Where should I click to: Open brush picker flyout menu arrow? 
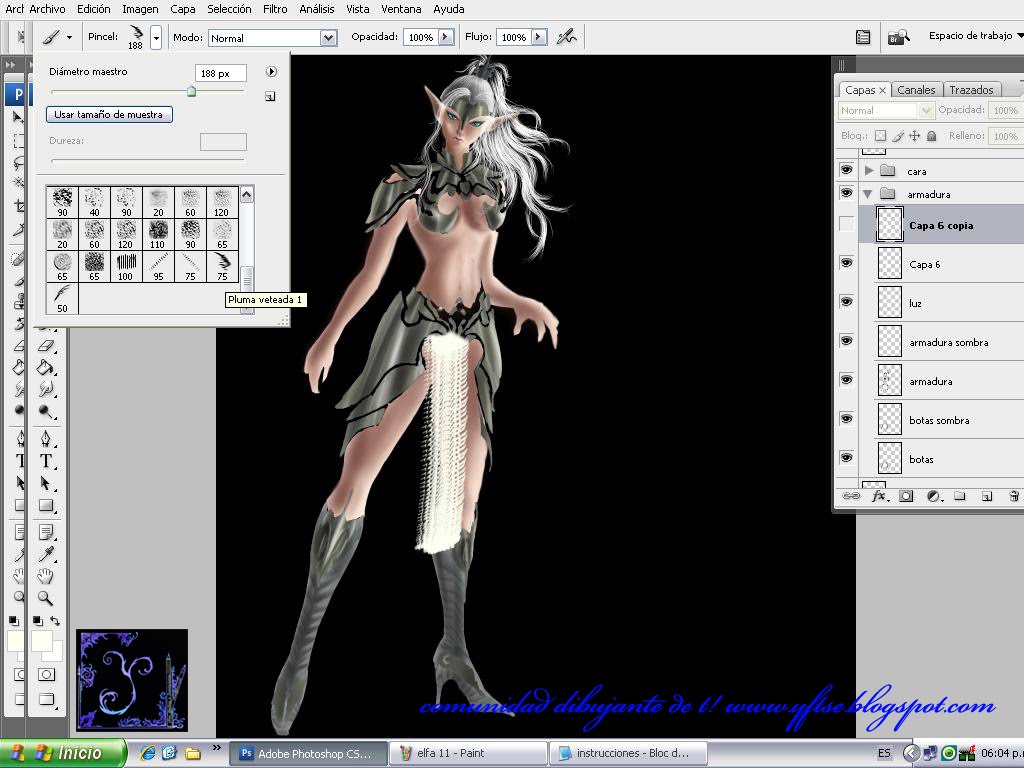coord(271,72)
